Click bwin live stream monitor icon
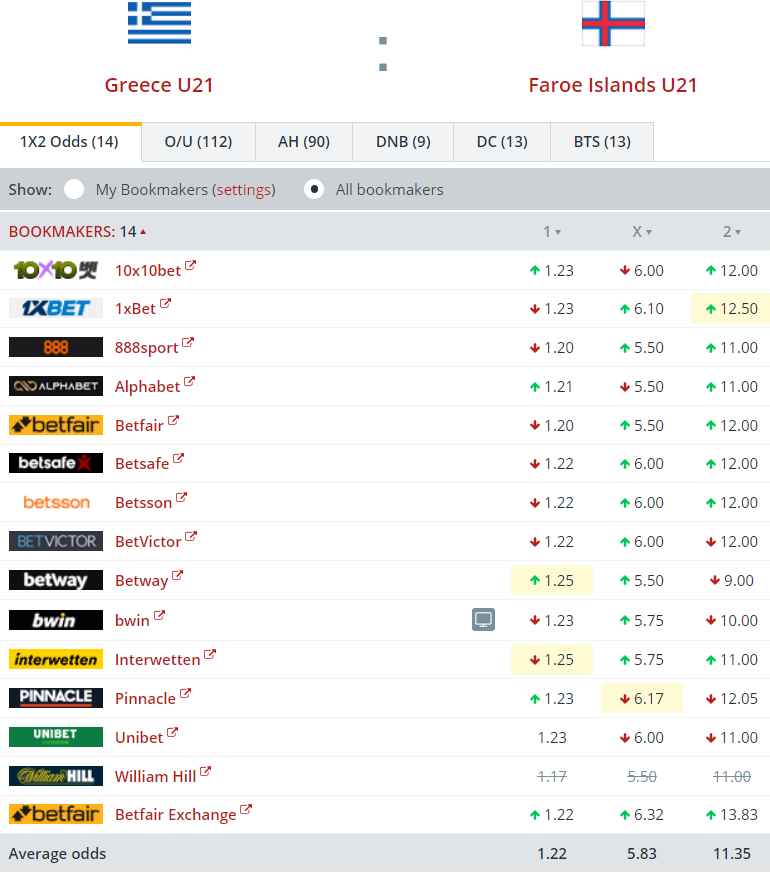Screen dimensions: 770x873 click(483, 619)
